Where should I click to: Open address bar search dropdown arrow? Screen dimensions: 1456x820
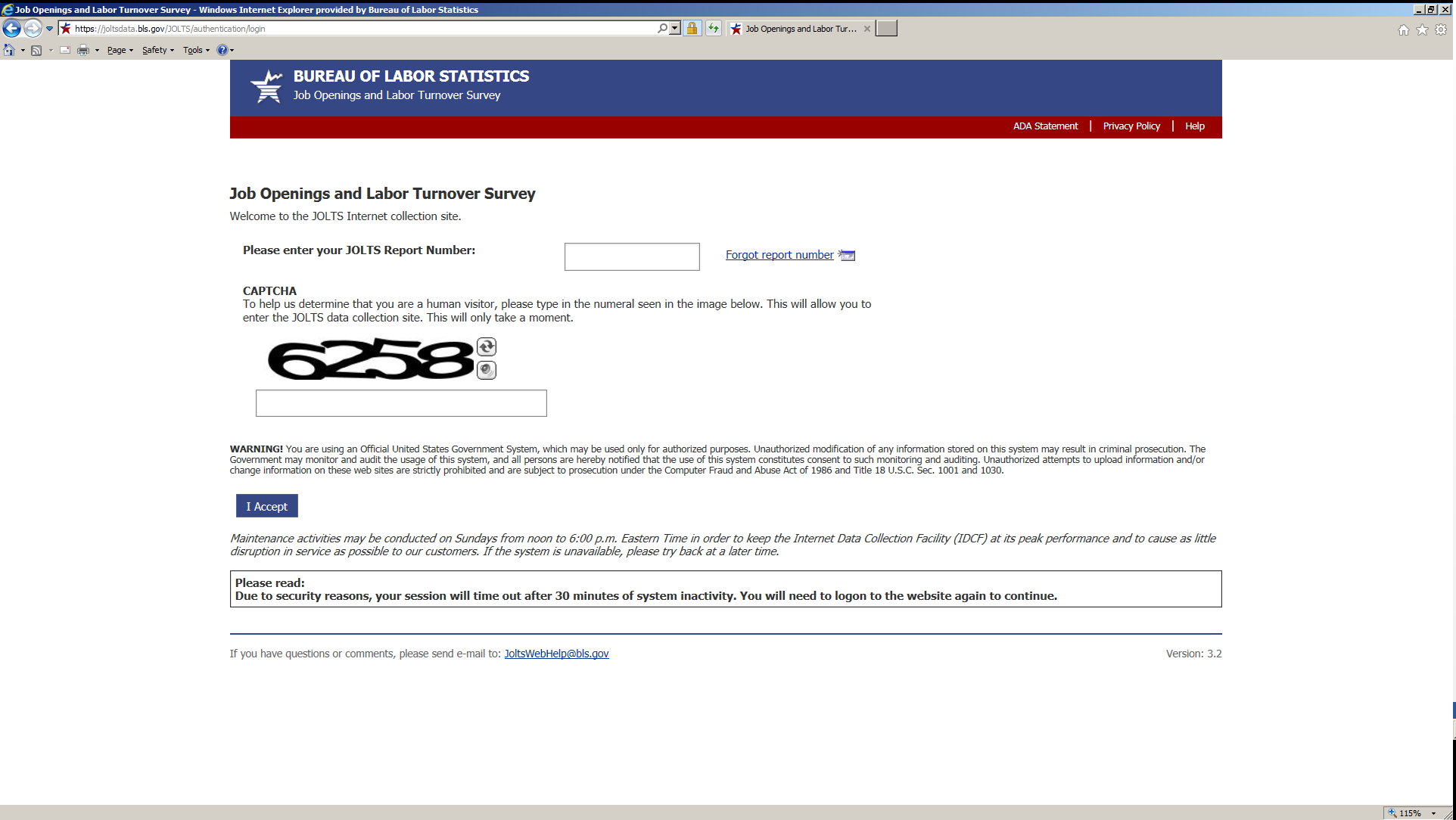(x=675, y=28)
